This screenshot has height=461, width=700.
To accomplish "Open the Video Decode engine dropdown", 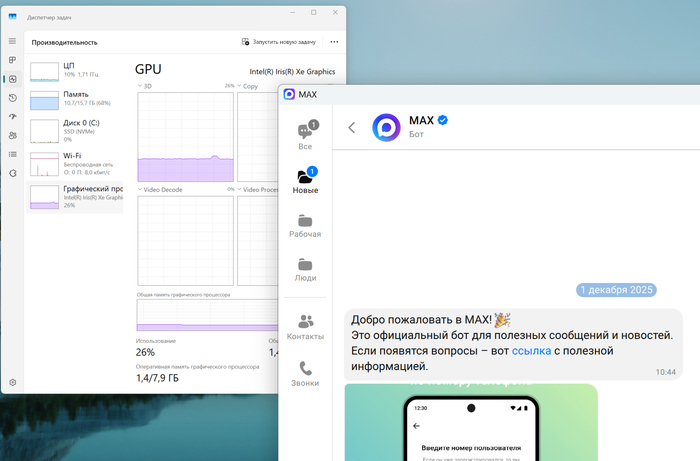I will 140,189.
